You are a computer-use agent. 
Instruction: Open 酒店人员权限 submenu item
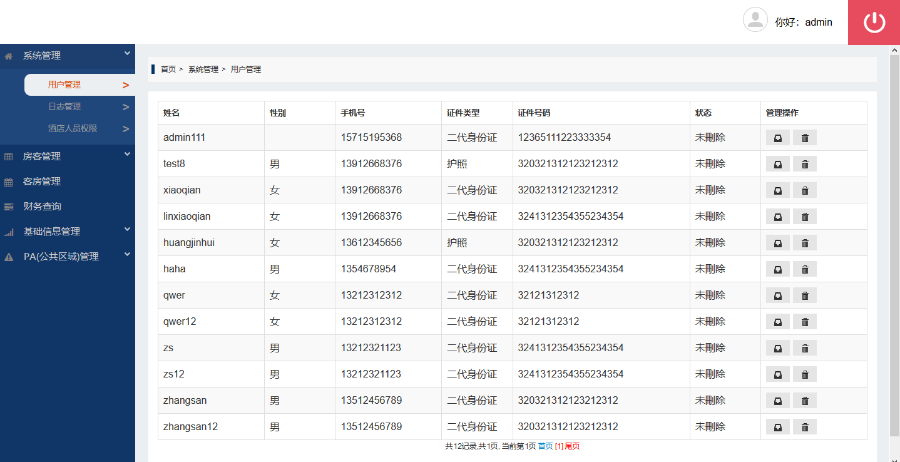72,128
